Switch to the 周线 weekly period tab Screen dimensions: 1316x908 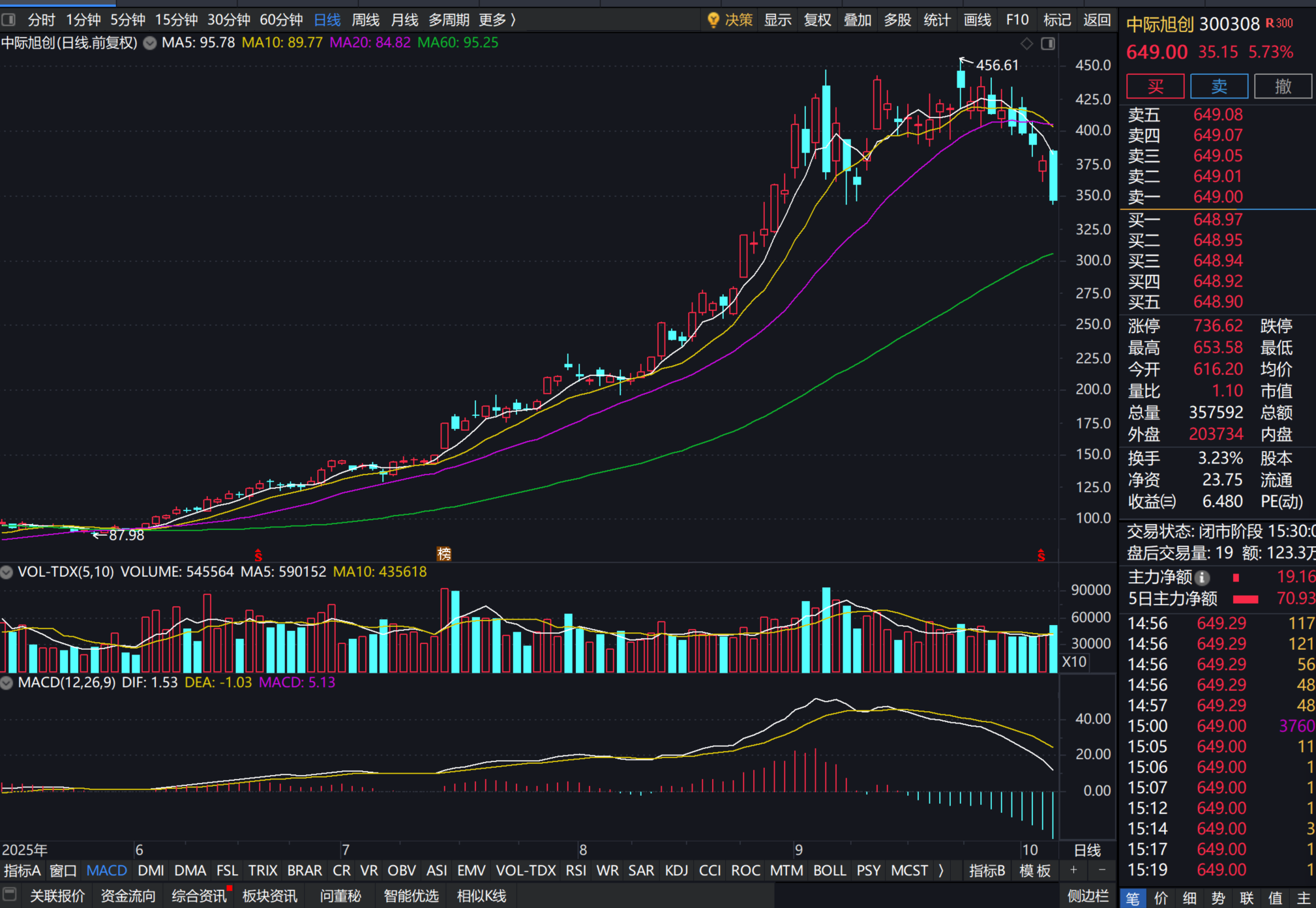365,20
